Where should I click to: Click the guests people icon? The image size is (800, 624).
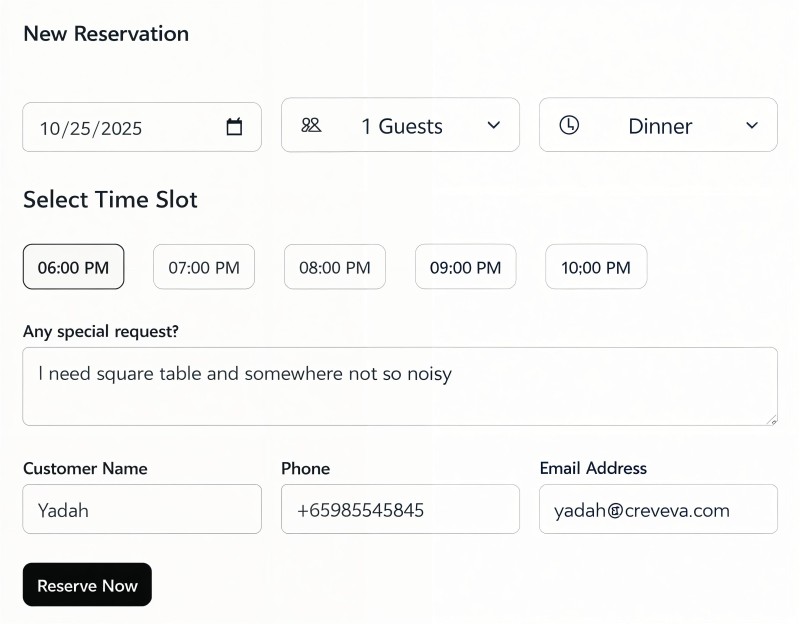point(311,125)
